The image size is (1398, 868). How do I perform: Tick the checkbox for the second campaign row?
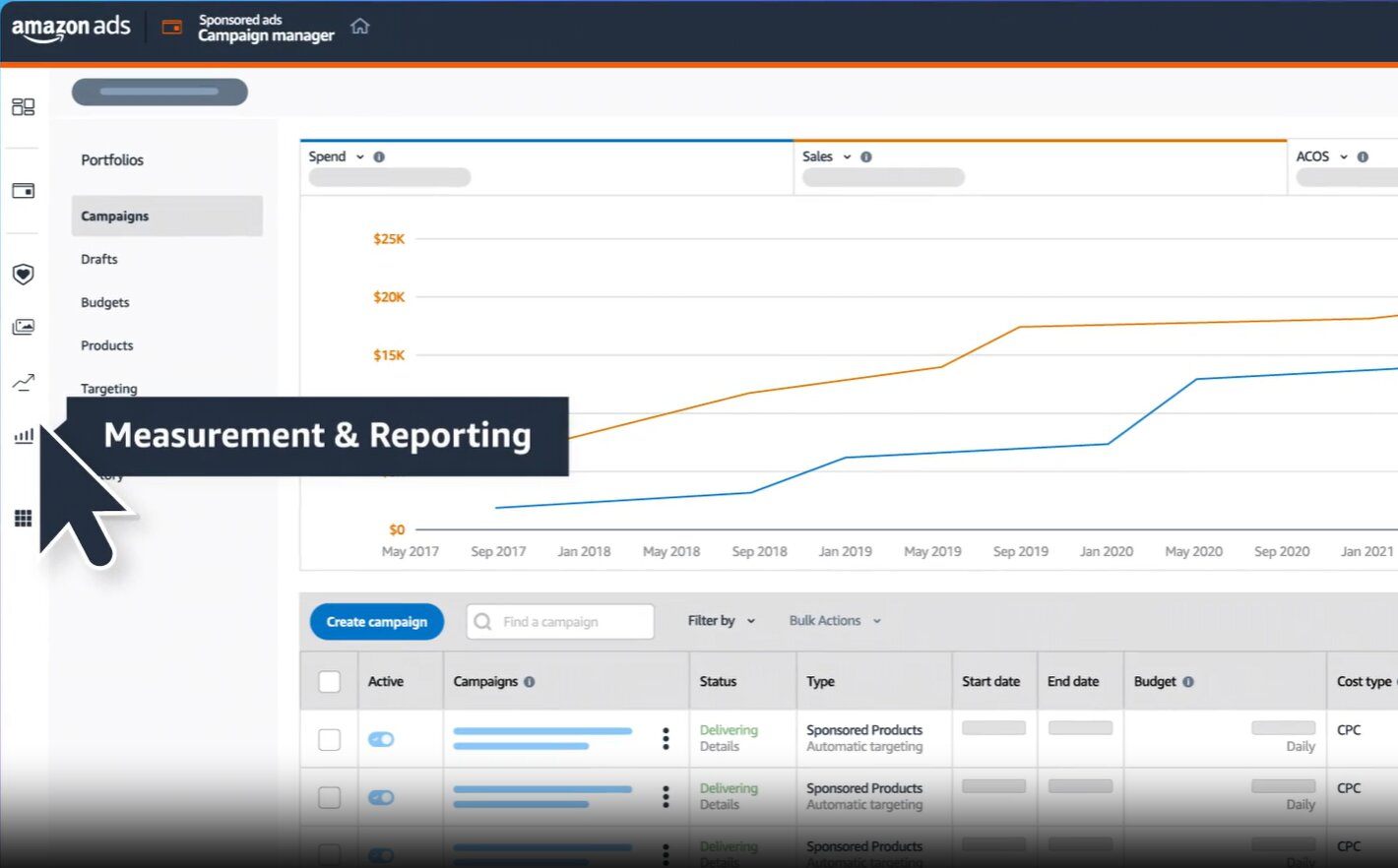coord(329,797)
